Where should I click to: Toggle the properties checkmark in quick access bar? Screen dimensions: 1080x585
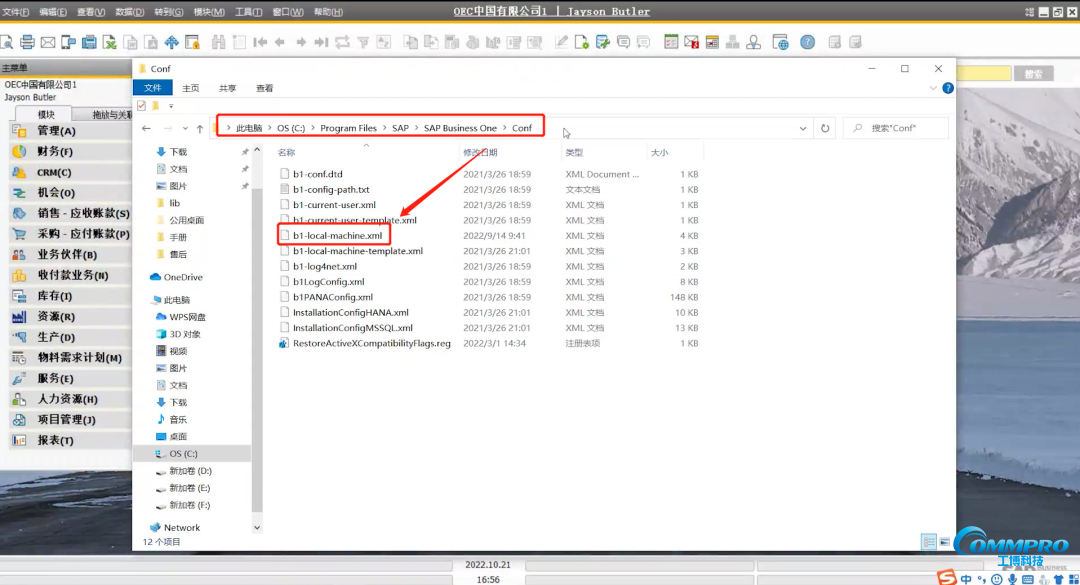tap(141, 105)
